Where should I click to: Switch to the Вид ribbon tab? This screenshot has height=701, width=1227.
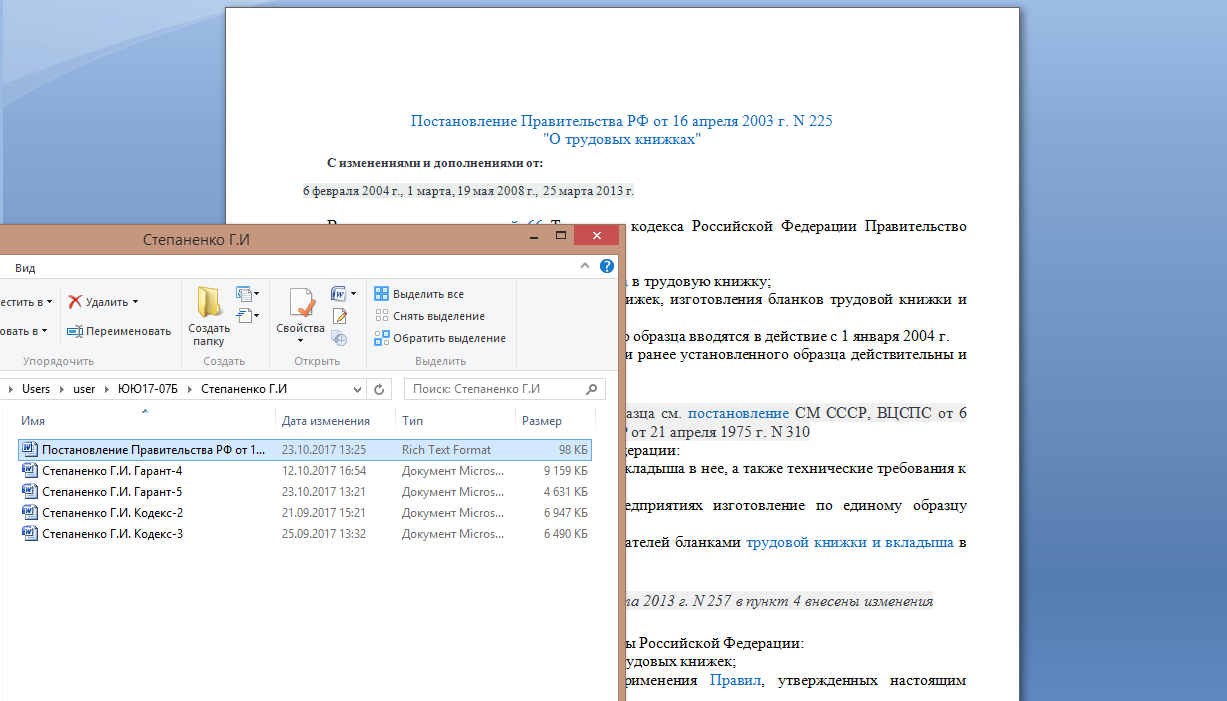(25, 268)
